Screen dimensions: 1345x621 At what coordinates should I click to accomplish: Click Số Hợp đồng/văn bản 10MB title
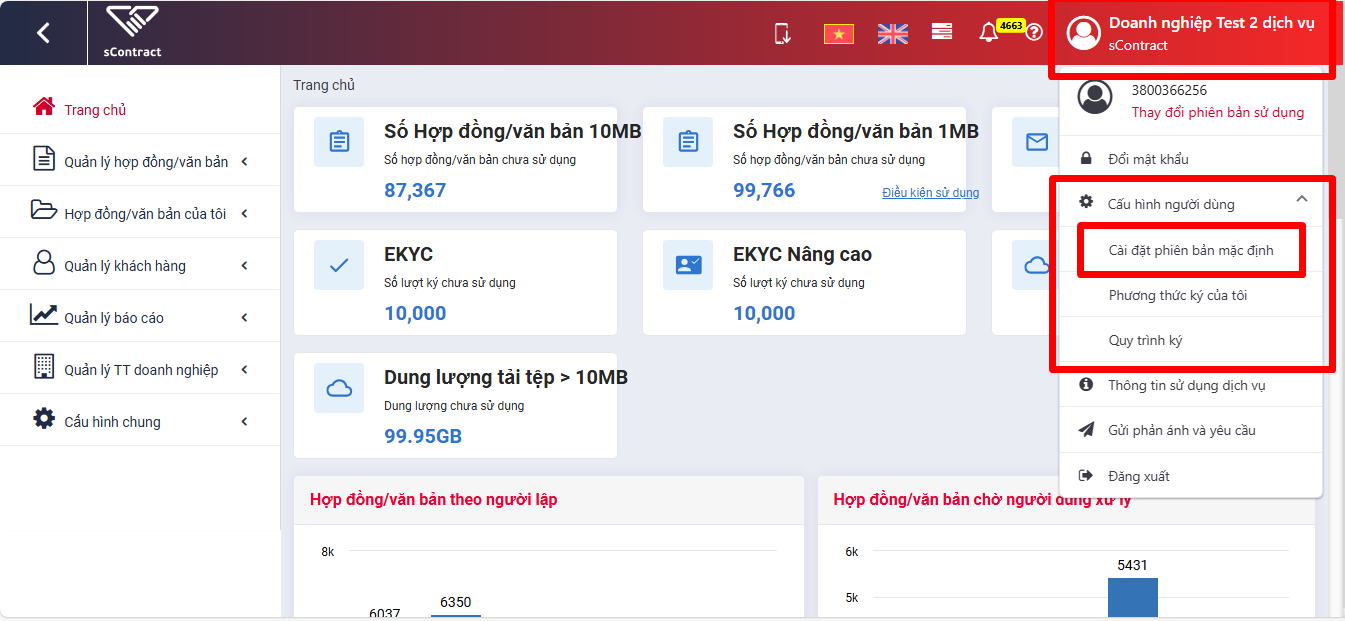(x=512, y=131)
